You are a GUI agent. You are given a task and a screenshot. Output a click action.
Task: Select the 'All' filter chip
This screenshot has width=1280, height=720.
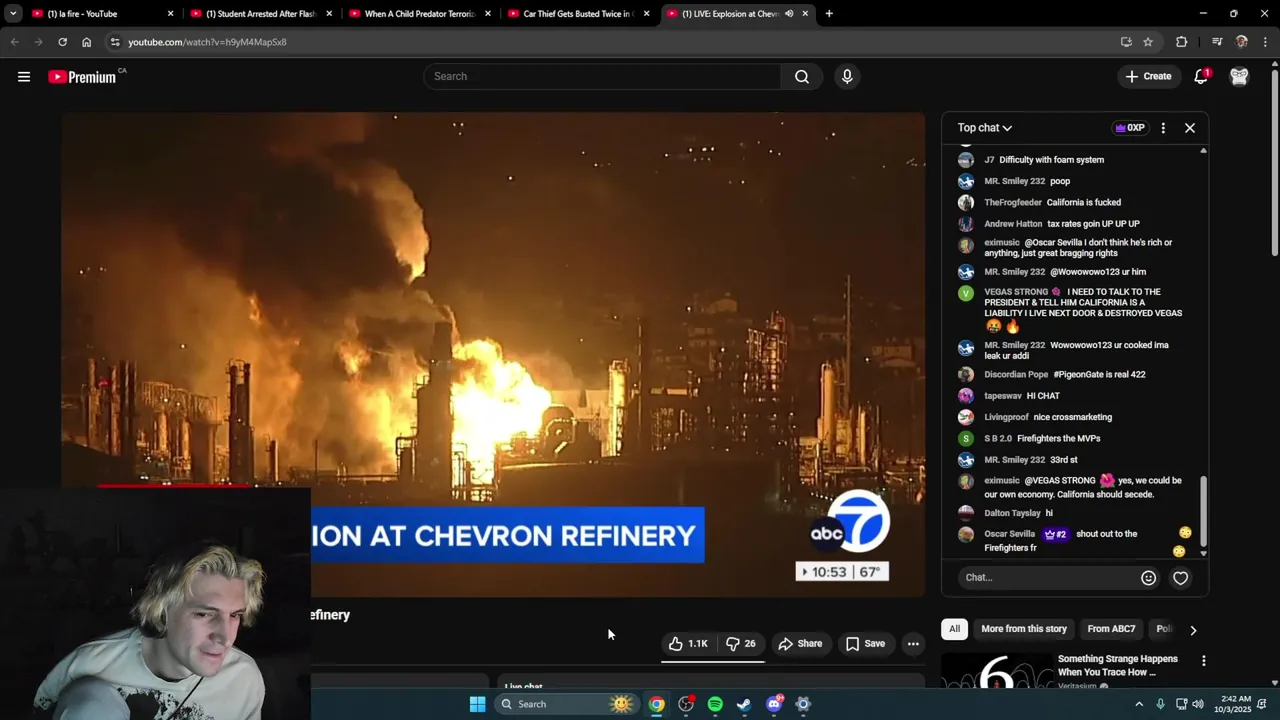click(x=954, y=629)
